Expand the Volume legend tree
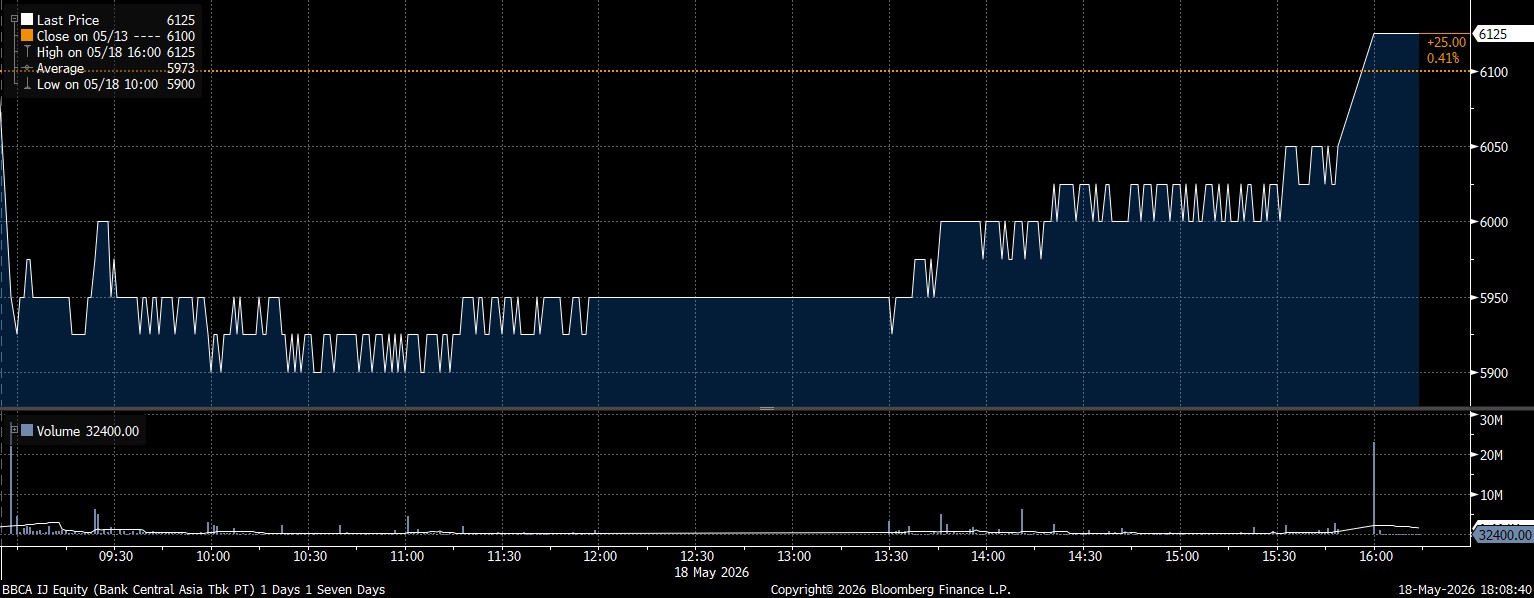1534x598 pixels. coord(14,430)
